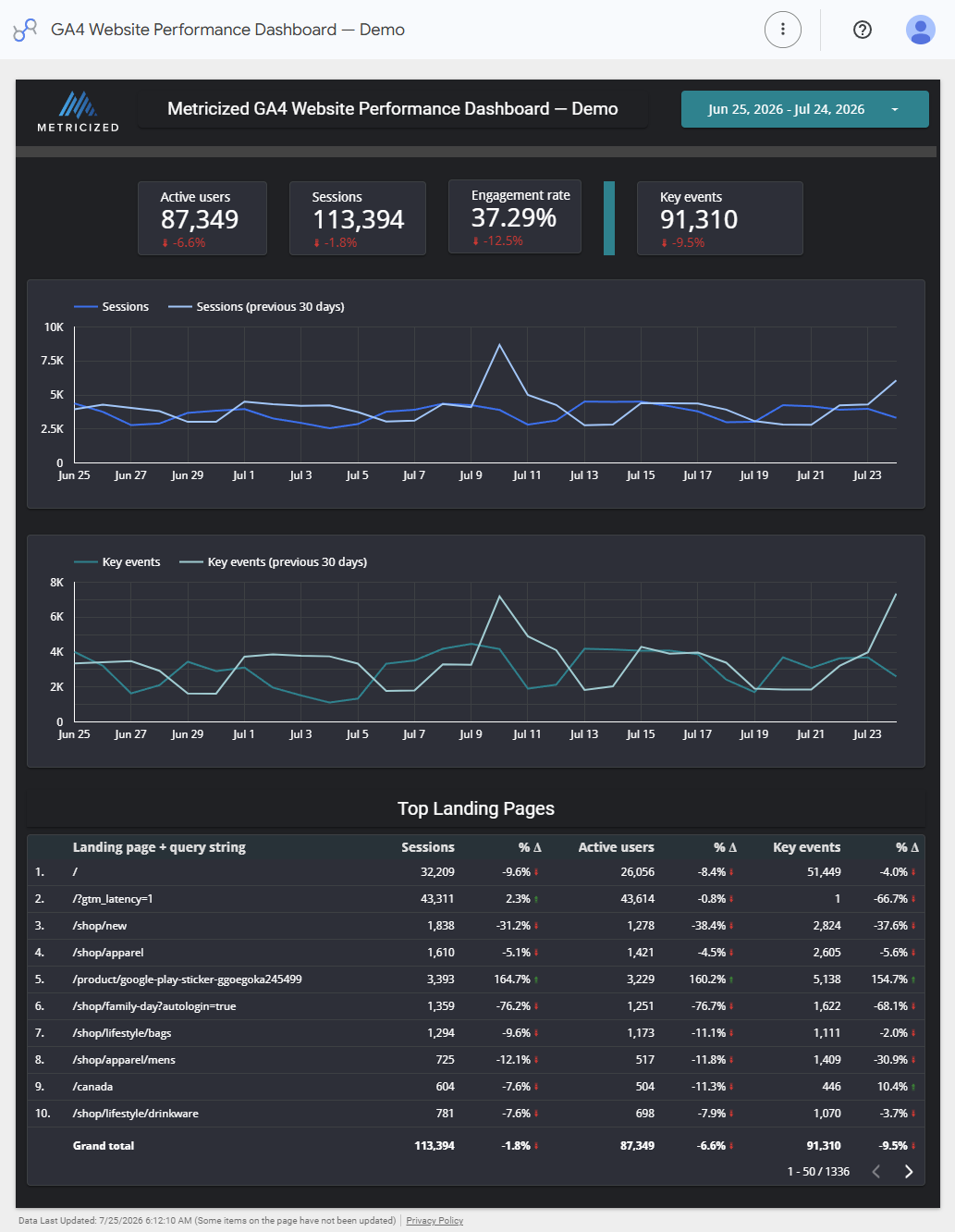Click the Data Last Updated footer text

click(x=207, y=1221)
